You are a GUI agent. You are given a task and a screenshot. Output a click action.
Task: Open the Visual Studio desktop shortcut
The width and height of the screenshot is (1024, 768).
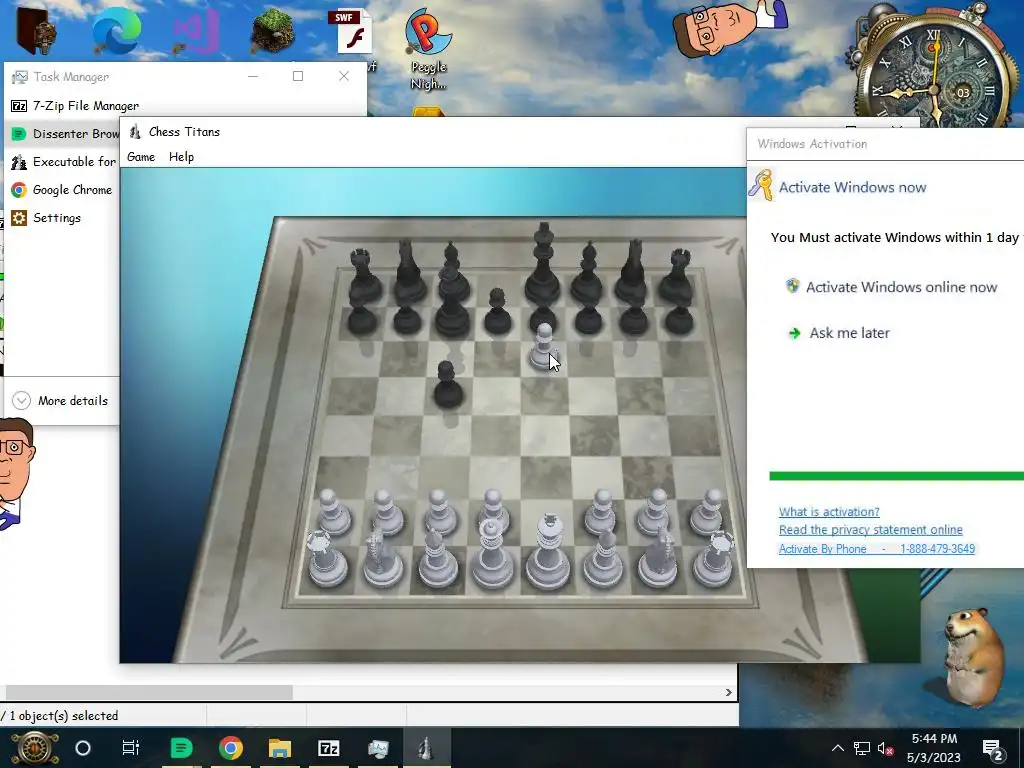tap(195, 31)
